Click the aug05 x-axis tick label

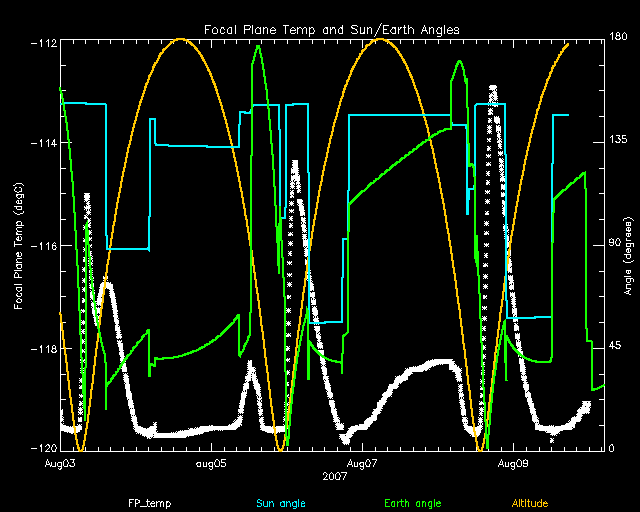point(211,464)
